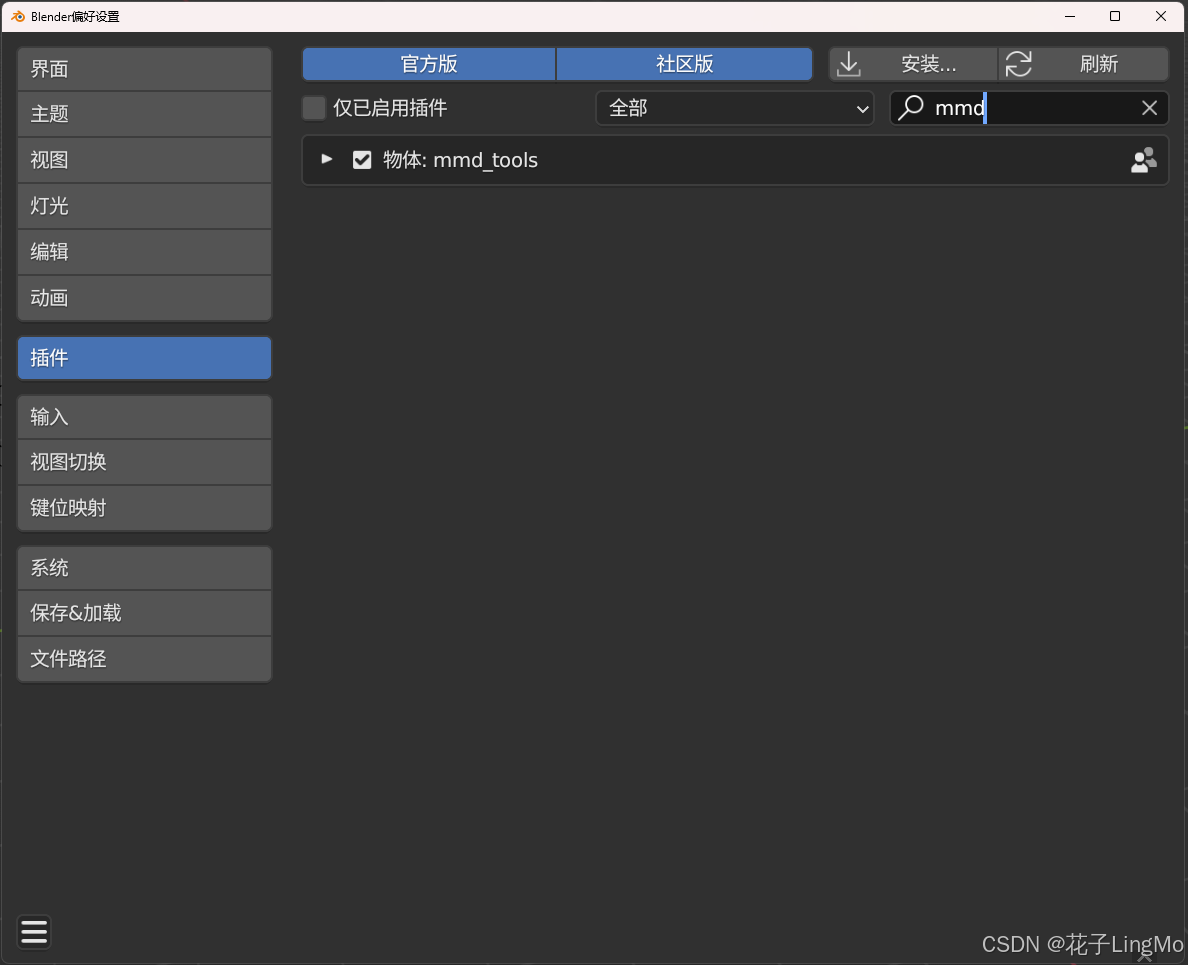The height and width of the screenshot is (965, 1188).
Task: Open the 视图切换 section
Action: [x=145, y=462]
